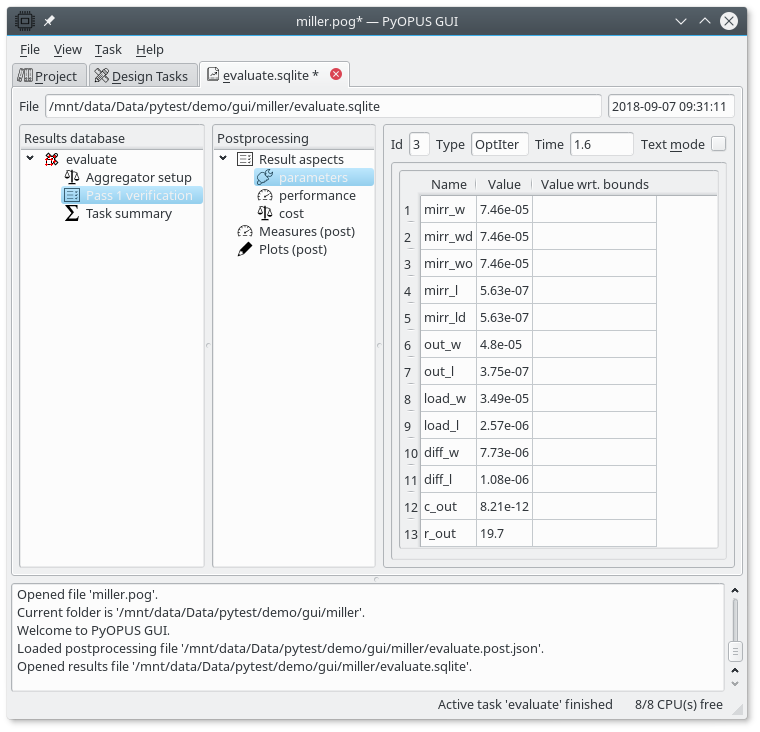Click the File path input field
Image resolution: width=760 pixels, height=732 pixels.
point(322,106)
